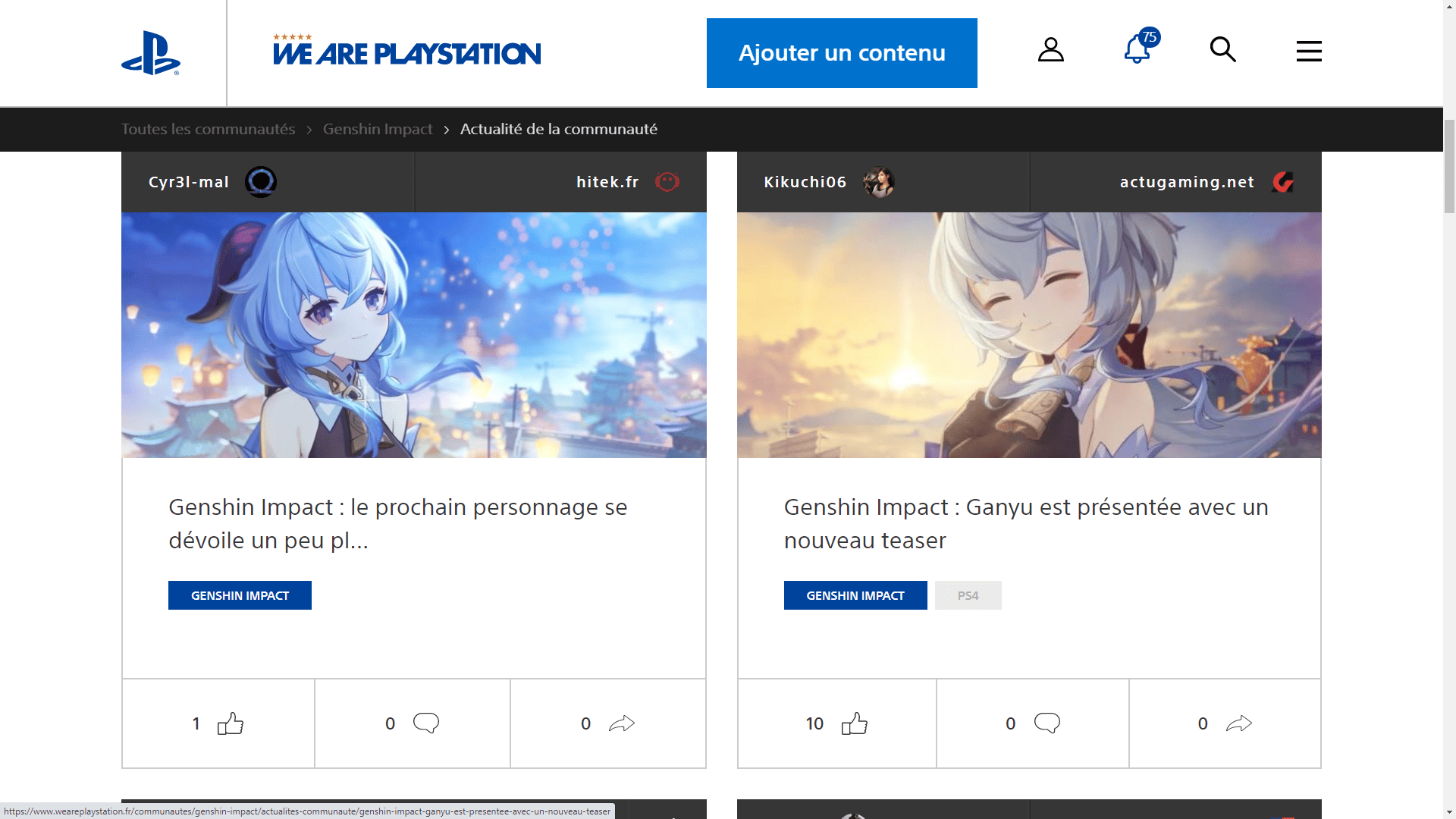1456x819 pixels.
Task: Open the hamburger menu icon
Action: 1309,51
